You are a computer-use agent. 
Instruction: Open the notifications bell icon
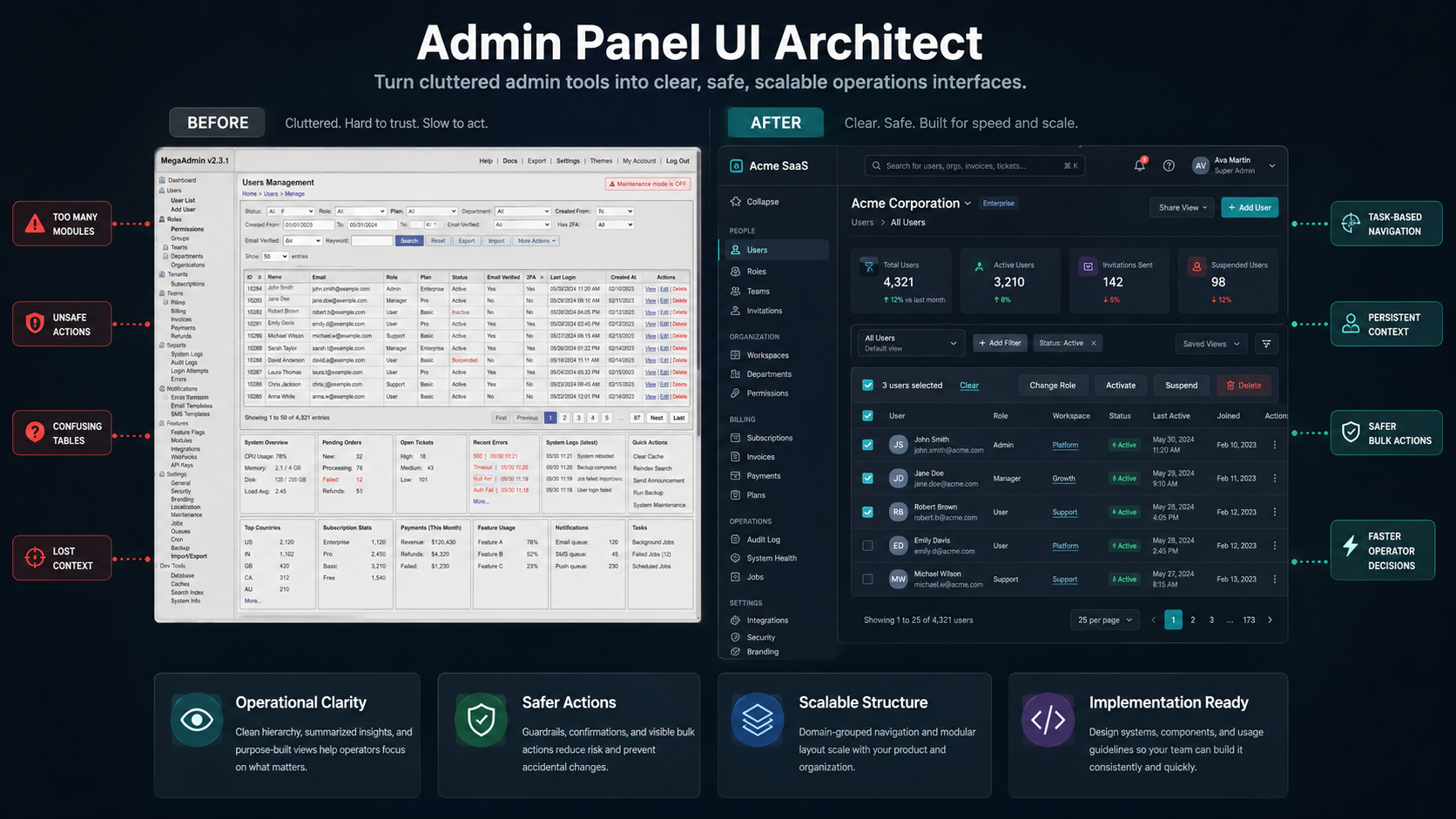click(x=1139, y=165)
